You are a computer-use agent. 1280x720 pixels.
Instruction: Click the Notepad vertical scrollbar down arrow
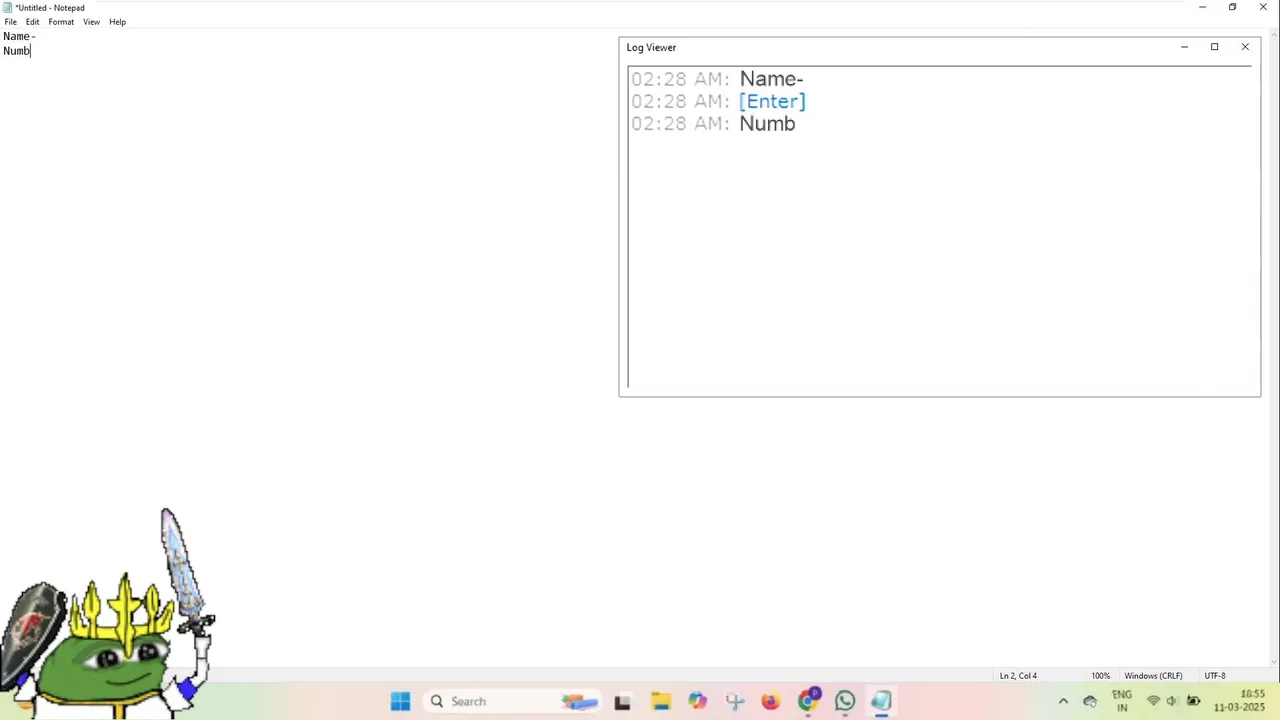click(x=1274, y=661)
